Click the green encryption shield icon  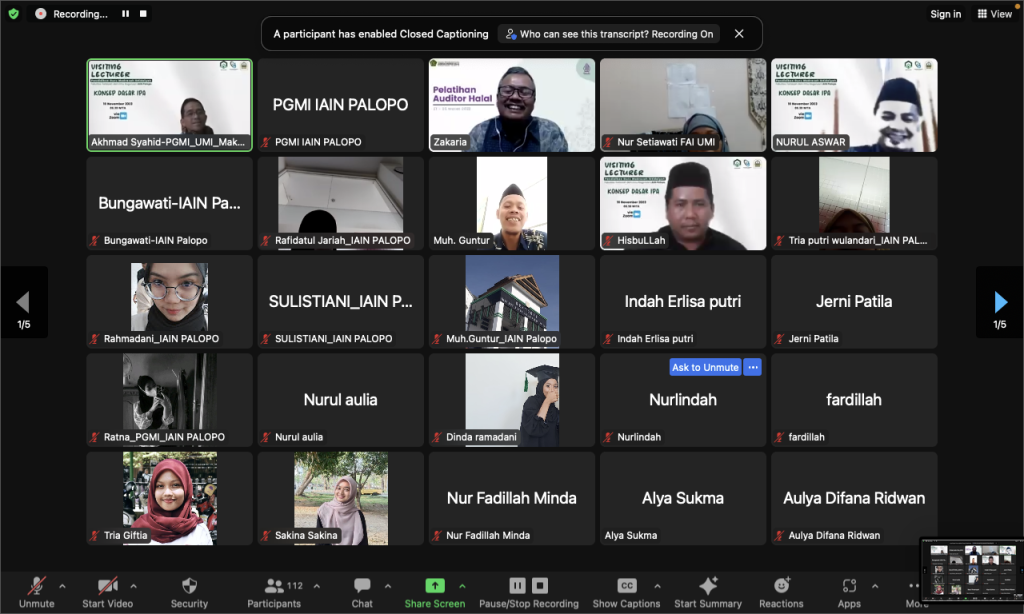[13, 14]
